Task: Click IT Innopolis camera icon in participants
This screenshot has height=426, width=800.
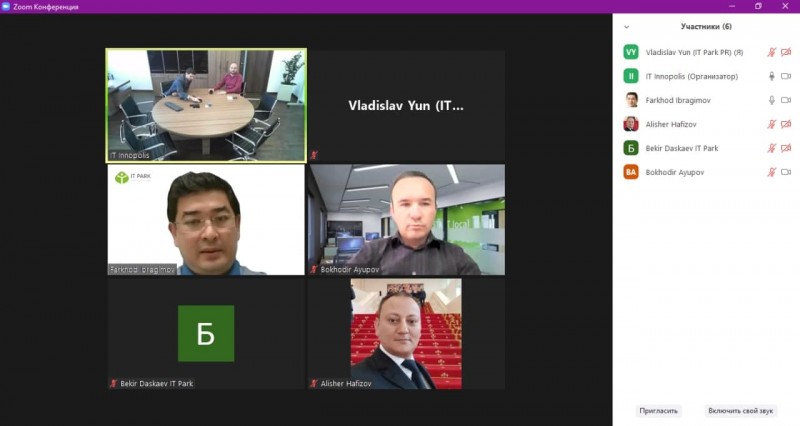Action: pos(786,76)
